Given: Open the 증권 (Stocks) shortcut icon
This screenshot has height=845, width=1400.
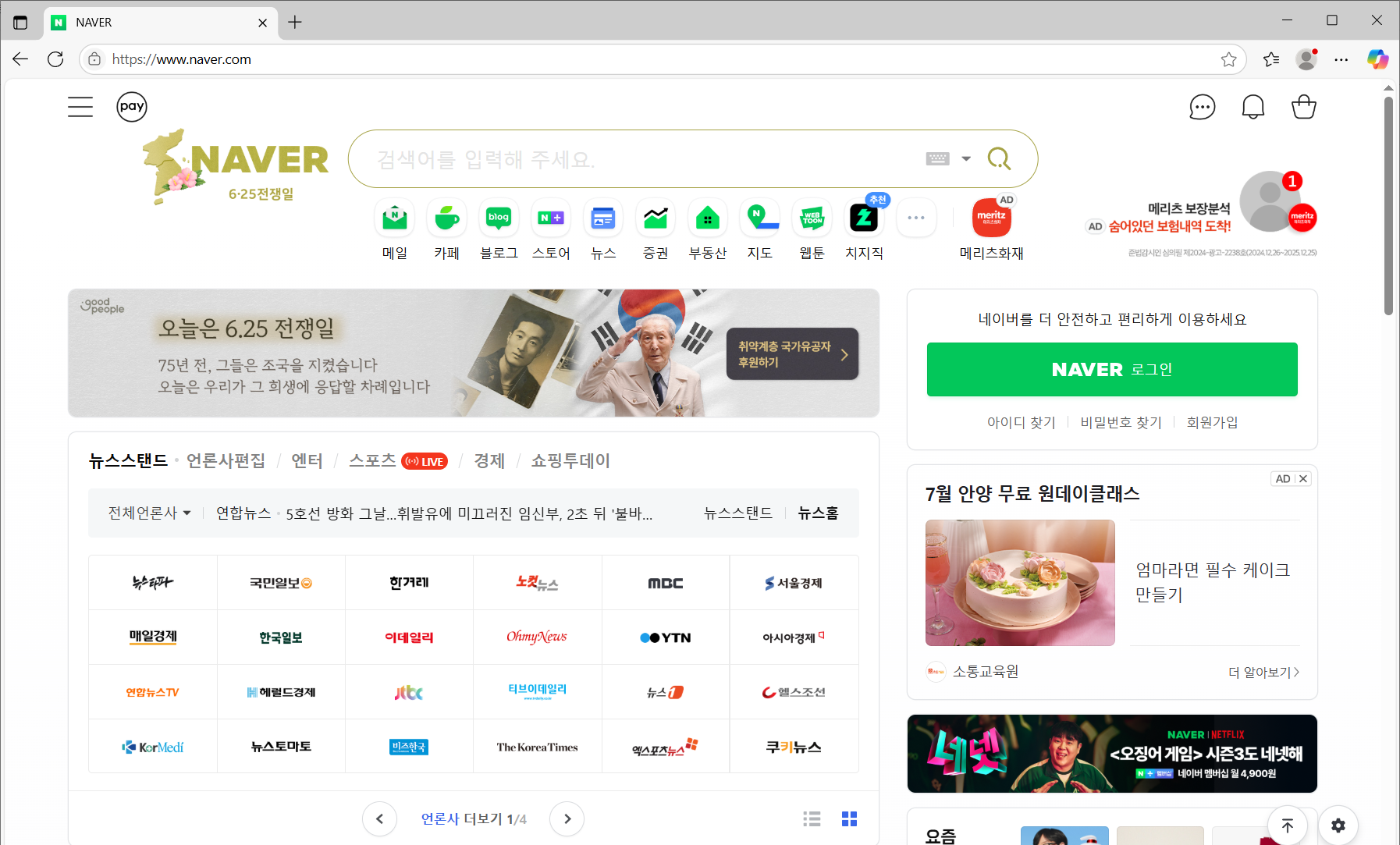Looking at the screenshot, I should tap(656, 218).
